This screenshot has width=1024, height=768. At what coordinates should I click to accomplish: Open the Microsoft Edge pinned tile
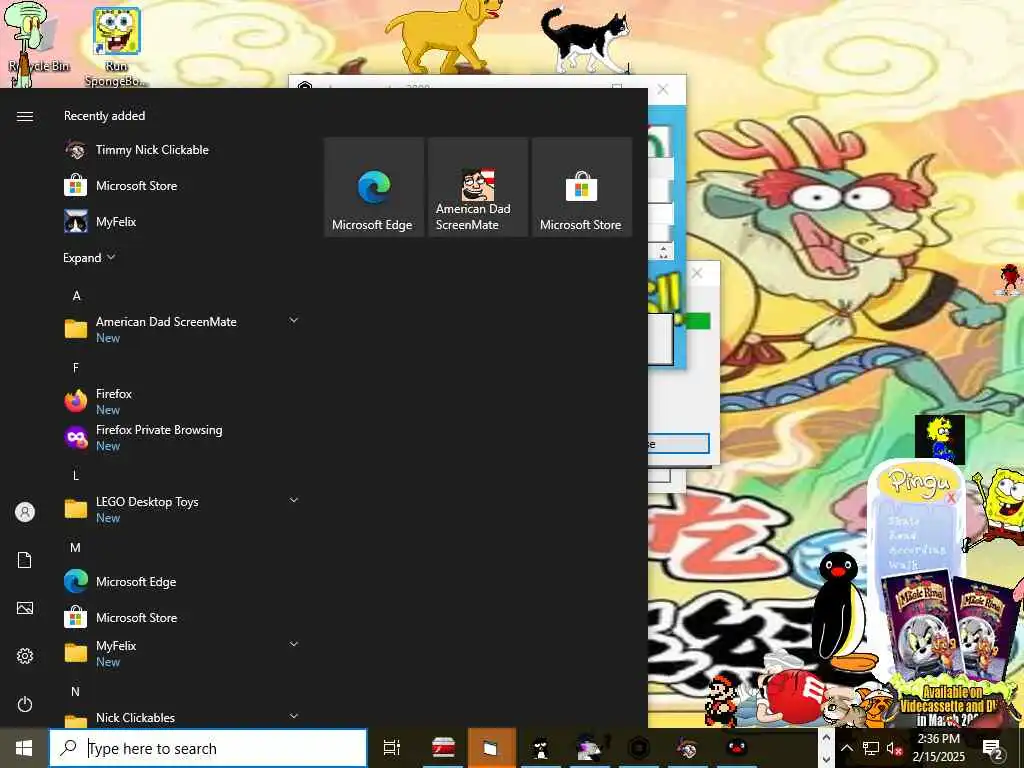pyautogui.click(x=374, y=187)
